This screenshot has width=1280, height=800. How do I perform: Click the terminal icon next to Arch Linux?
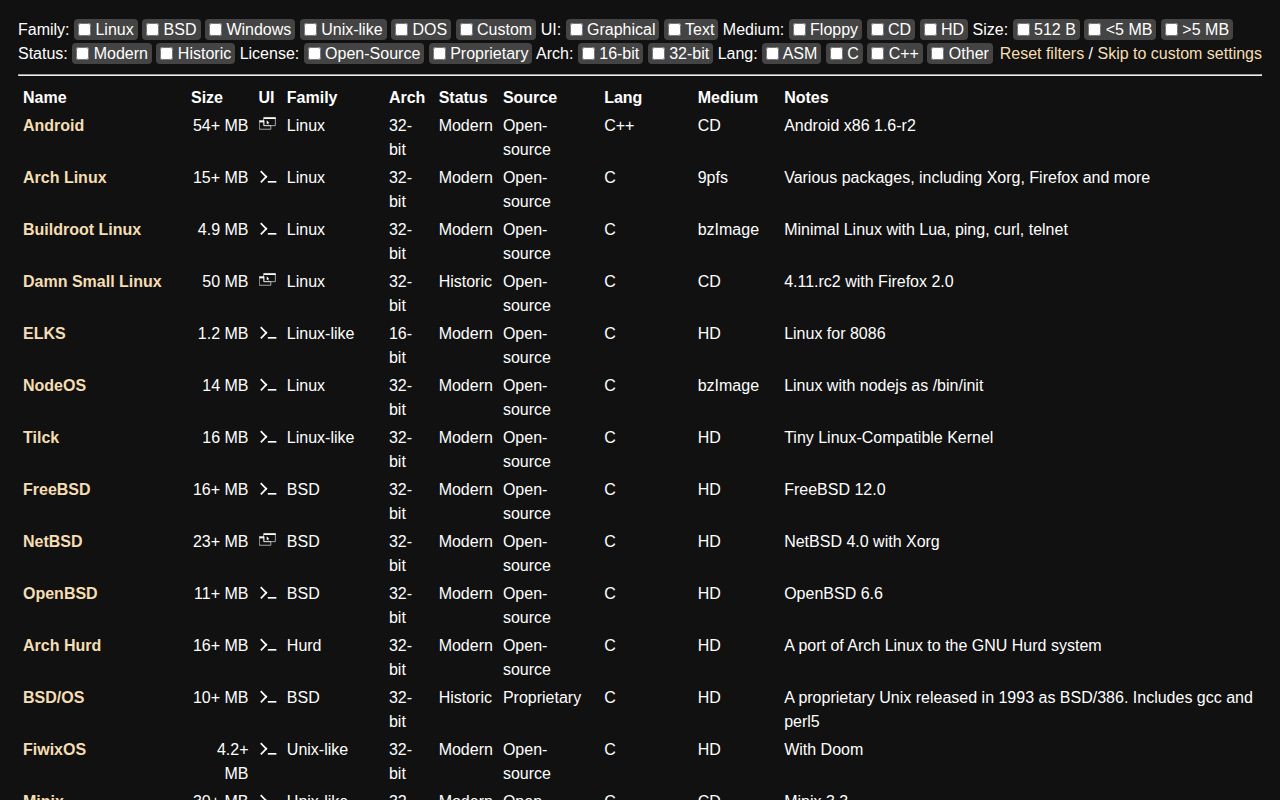click(266, 177)
